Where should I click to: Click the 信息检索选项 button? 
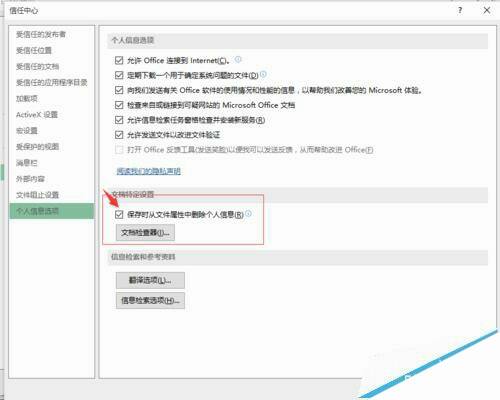(x=150, y=301)
